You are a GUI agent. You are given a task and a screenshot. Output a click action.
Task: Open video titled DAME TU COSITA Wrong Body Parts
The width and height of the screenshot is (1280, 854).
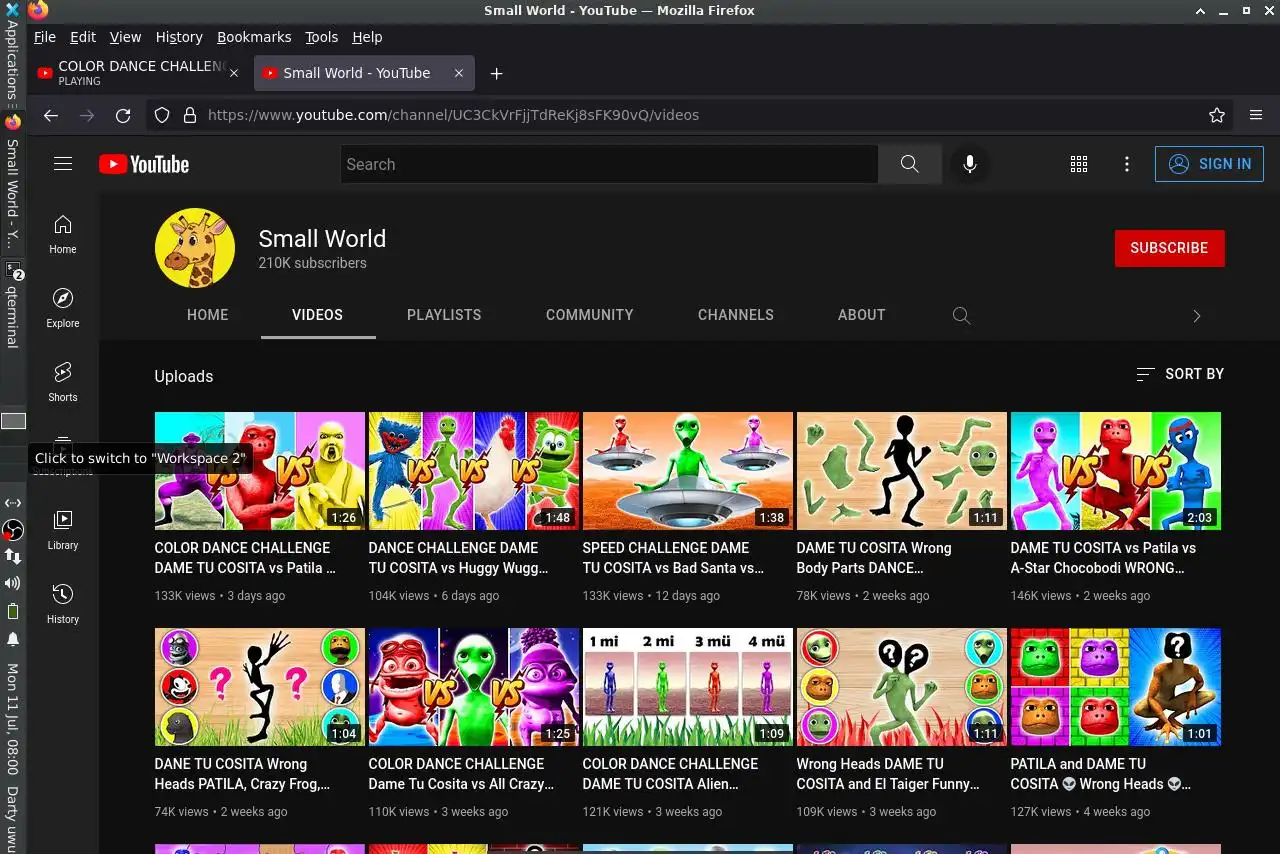[x=874, y=558]
